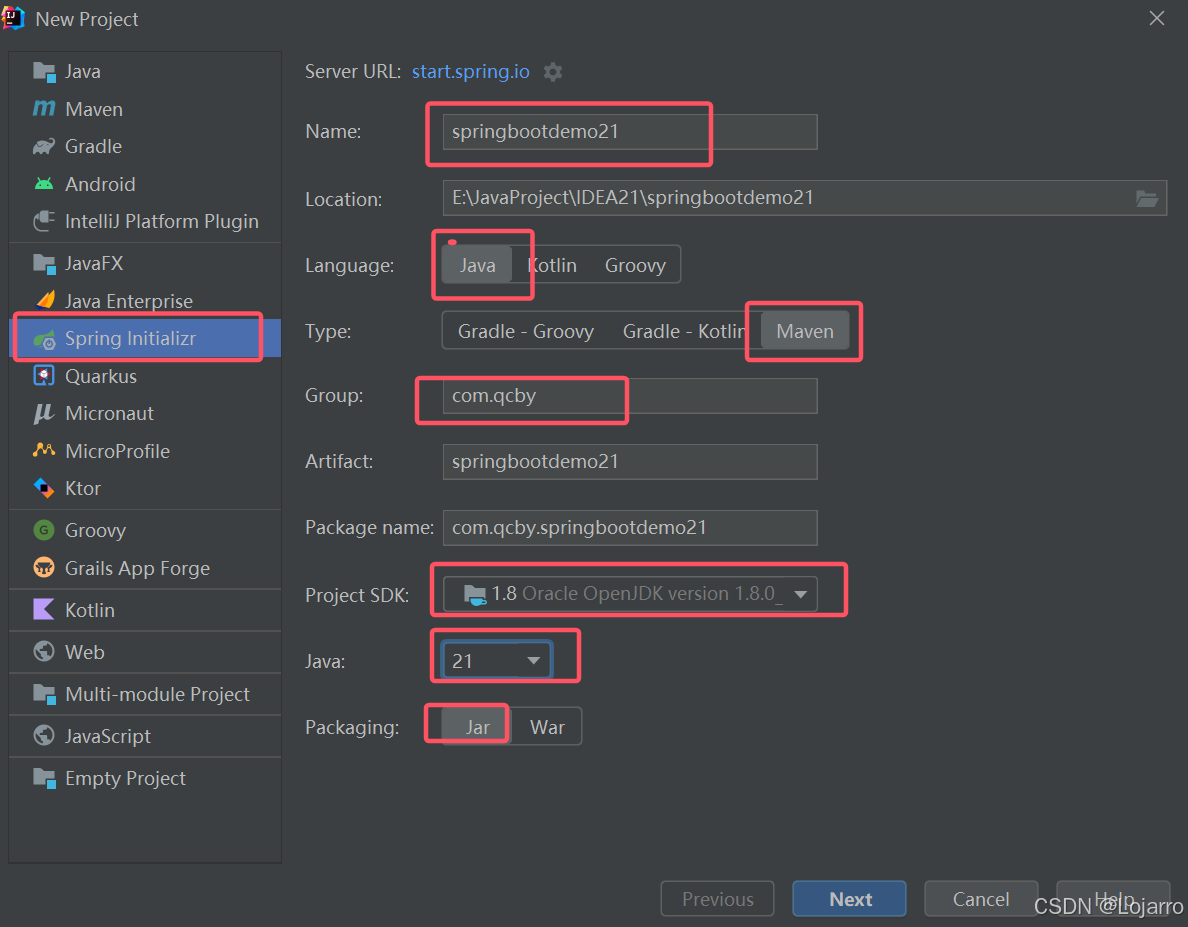Viewport: 1188px width, 927px height.
Task: Click the Web globe icon
Action: click(44, 652)
